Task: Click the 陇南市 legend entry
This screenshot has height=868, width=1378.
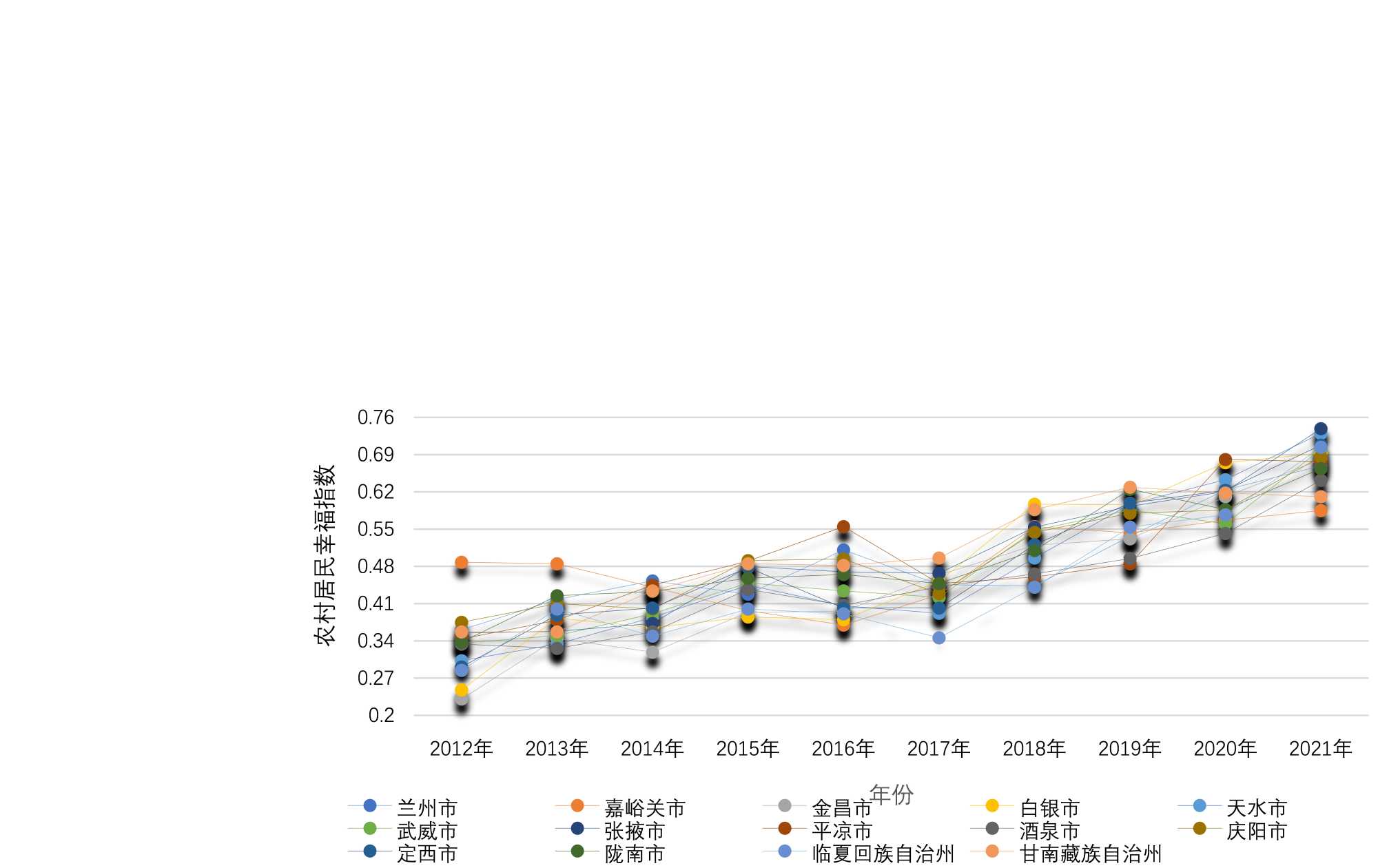Action: (x=634, y=854)
